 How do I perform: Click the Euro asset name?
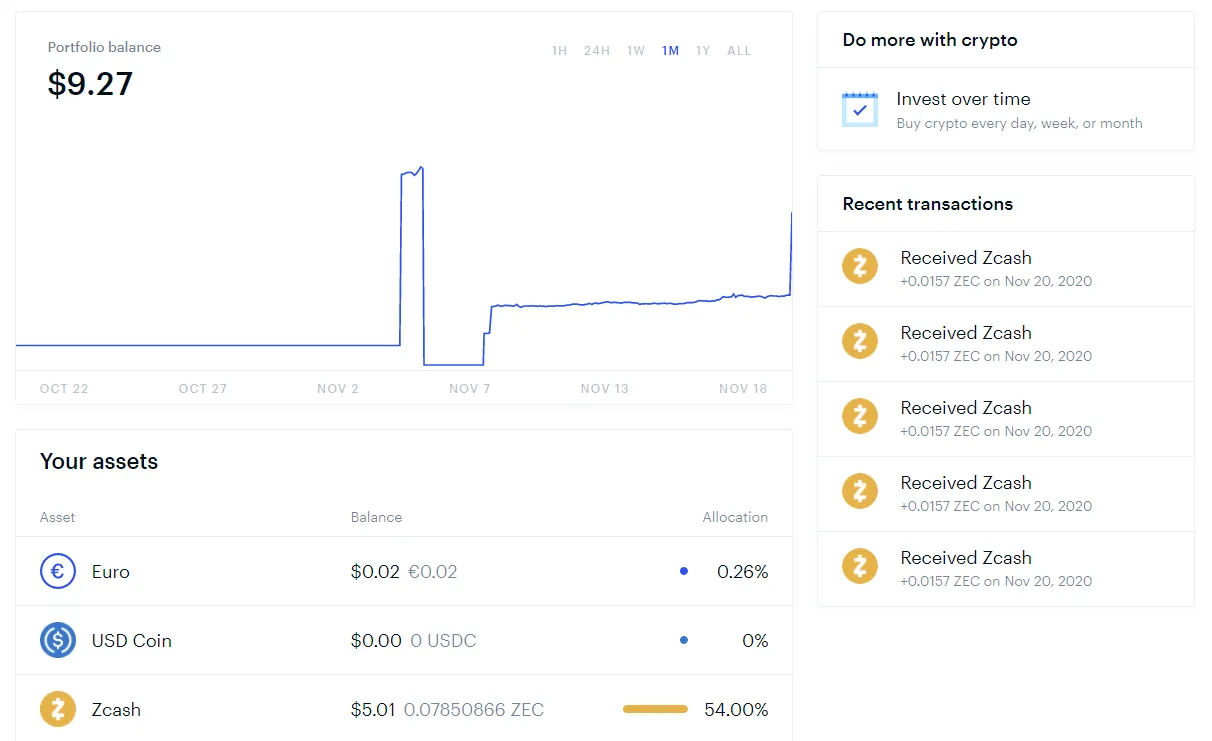coord(111,572)
